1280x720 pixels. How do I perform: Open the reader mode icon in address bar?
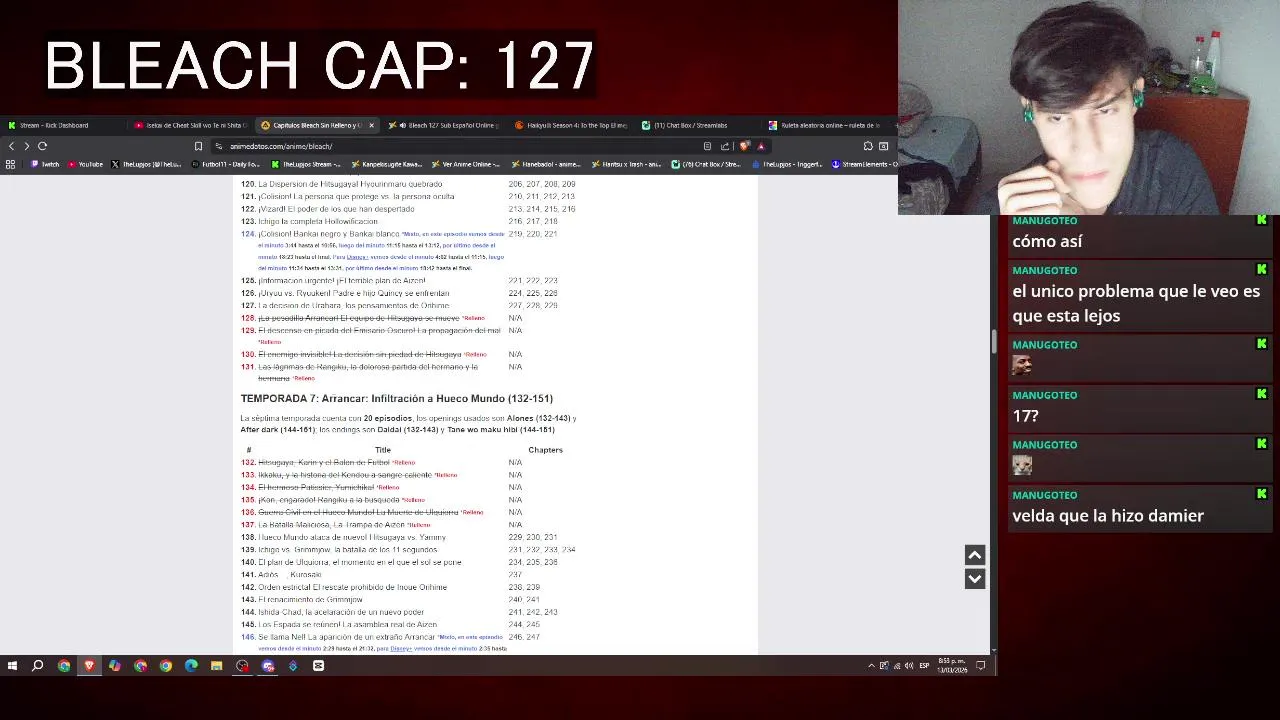[x=707, y=146]
